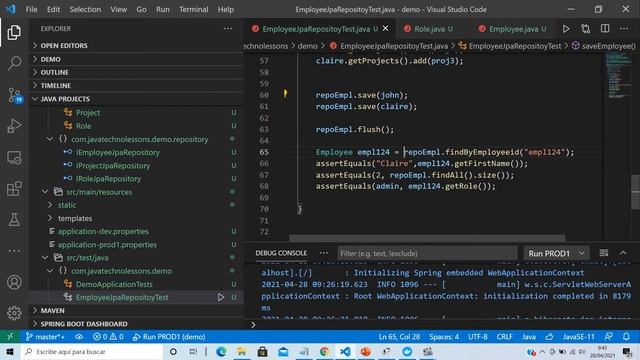Screen dimensions: 640x360
Task: Expand the static folder
Action: pyautogui.click(x=50, y=205)
